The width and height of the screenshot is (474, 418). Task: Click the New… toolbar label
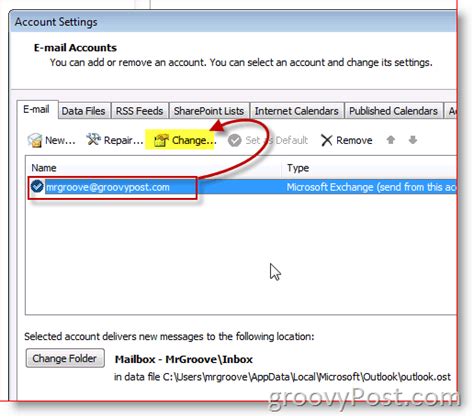click(x=60, y=141)
